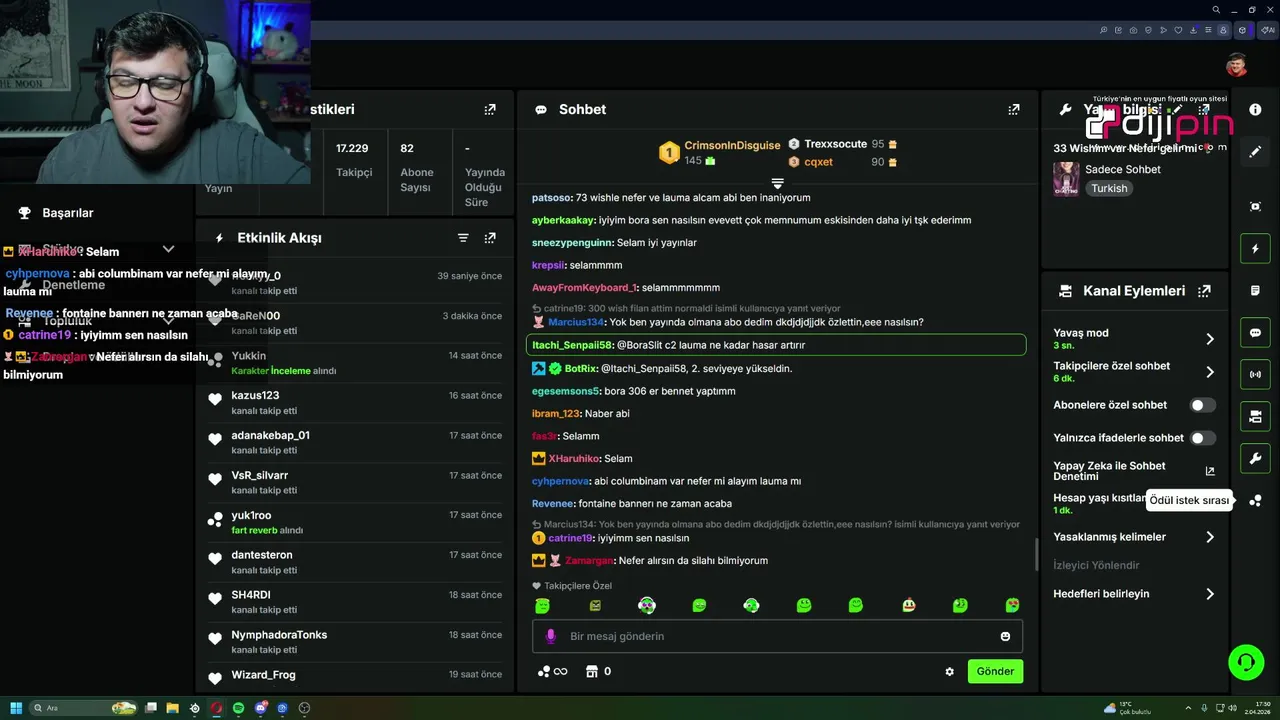Open Trexxsocute leaderboard entry
Viewport: 1280px width, 720px height.
pos(843,144)
